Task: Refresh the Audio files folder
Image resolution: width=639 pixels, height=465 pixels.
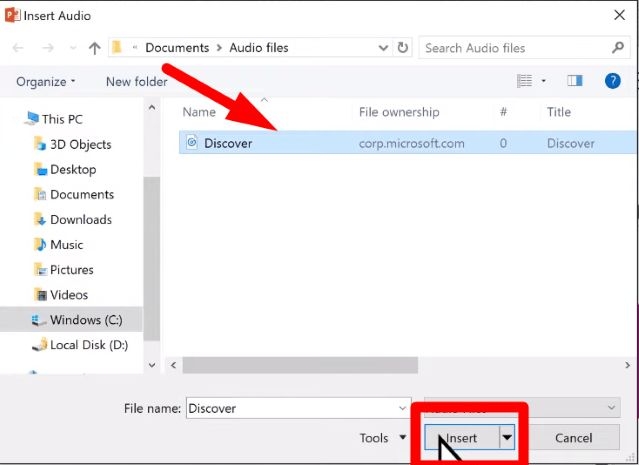Action: click(x=403, y=48)
